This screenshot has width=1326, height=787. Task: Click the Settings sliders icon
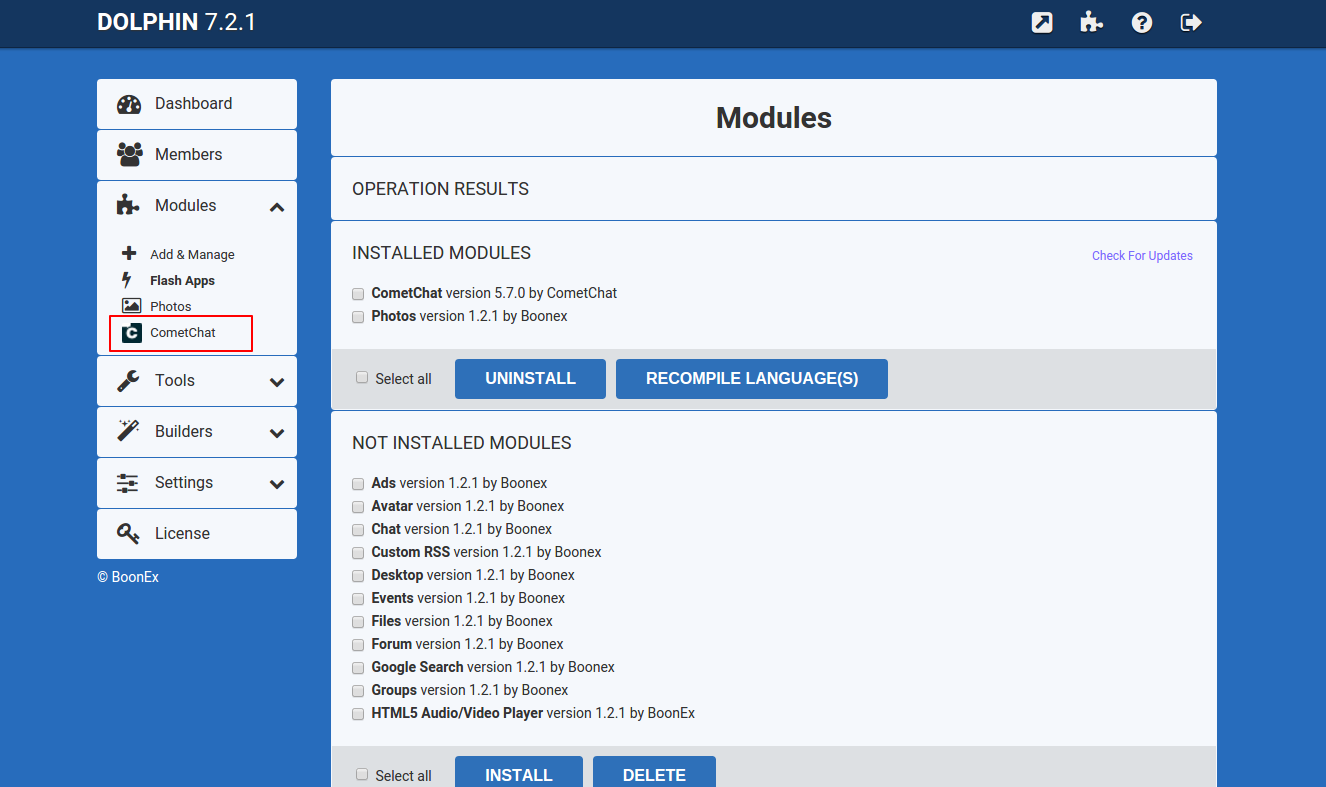click(128, 482)
